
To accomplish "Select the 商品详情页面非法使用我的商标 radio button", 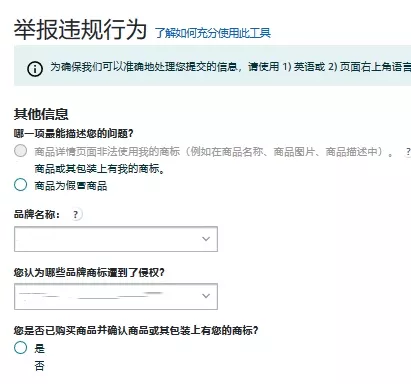I will (x=20, y=151).
